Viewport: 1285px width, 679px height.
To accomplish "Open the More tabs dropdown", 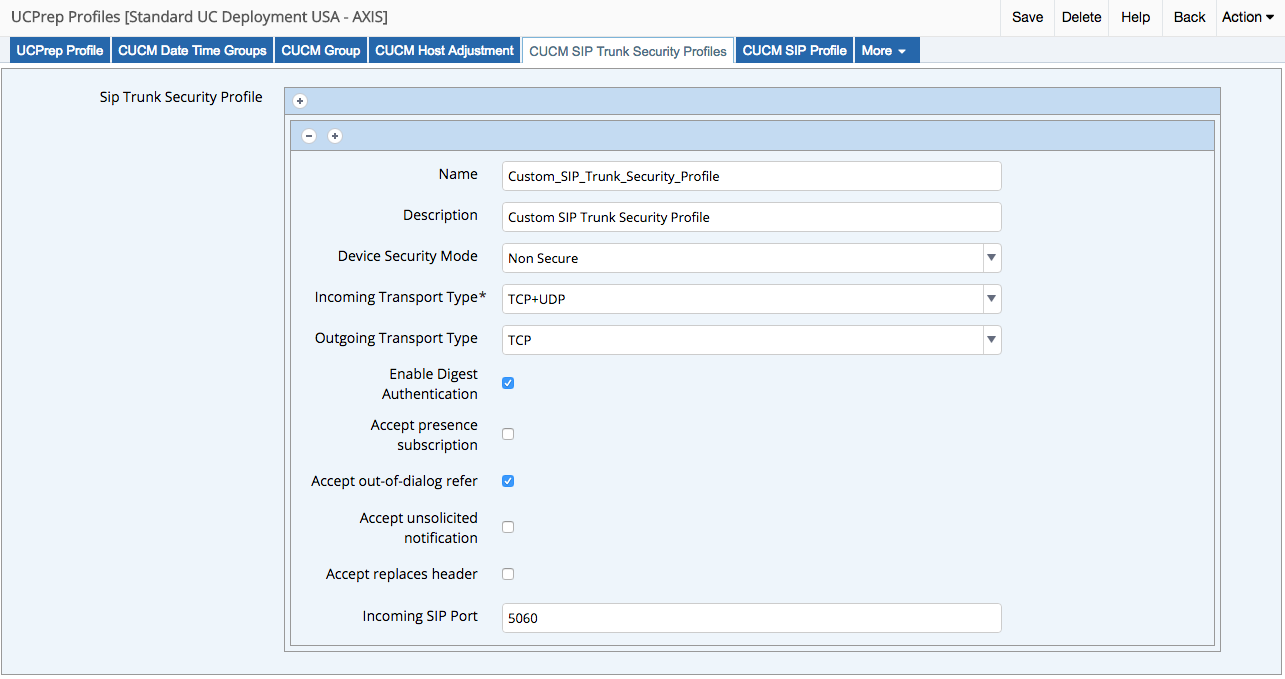I will point(886,51).
